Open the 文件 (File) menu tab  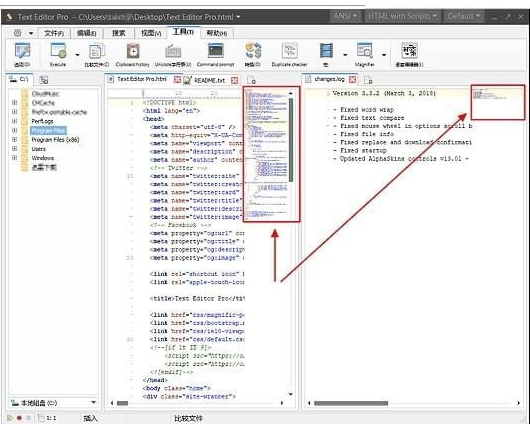(x=54, y=33)
